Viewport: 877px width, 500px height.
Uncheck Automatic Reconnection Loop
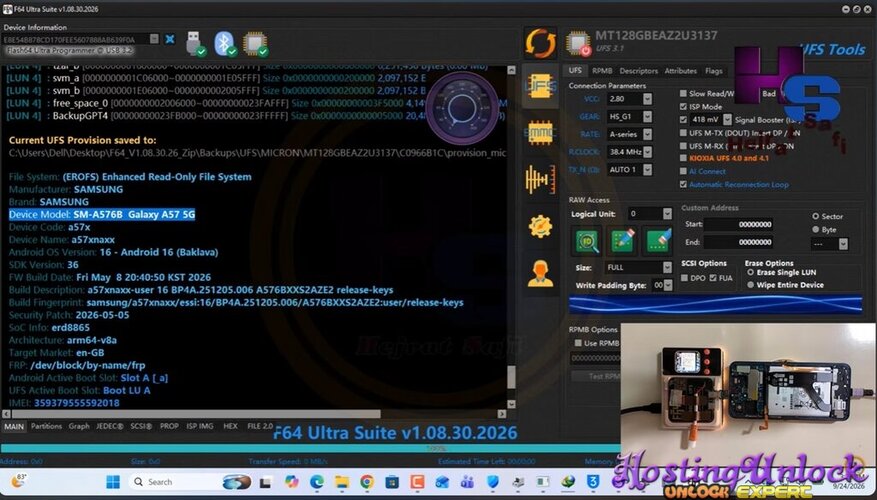click(683, 184)
